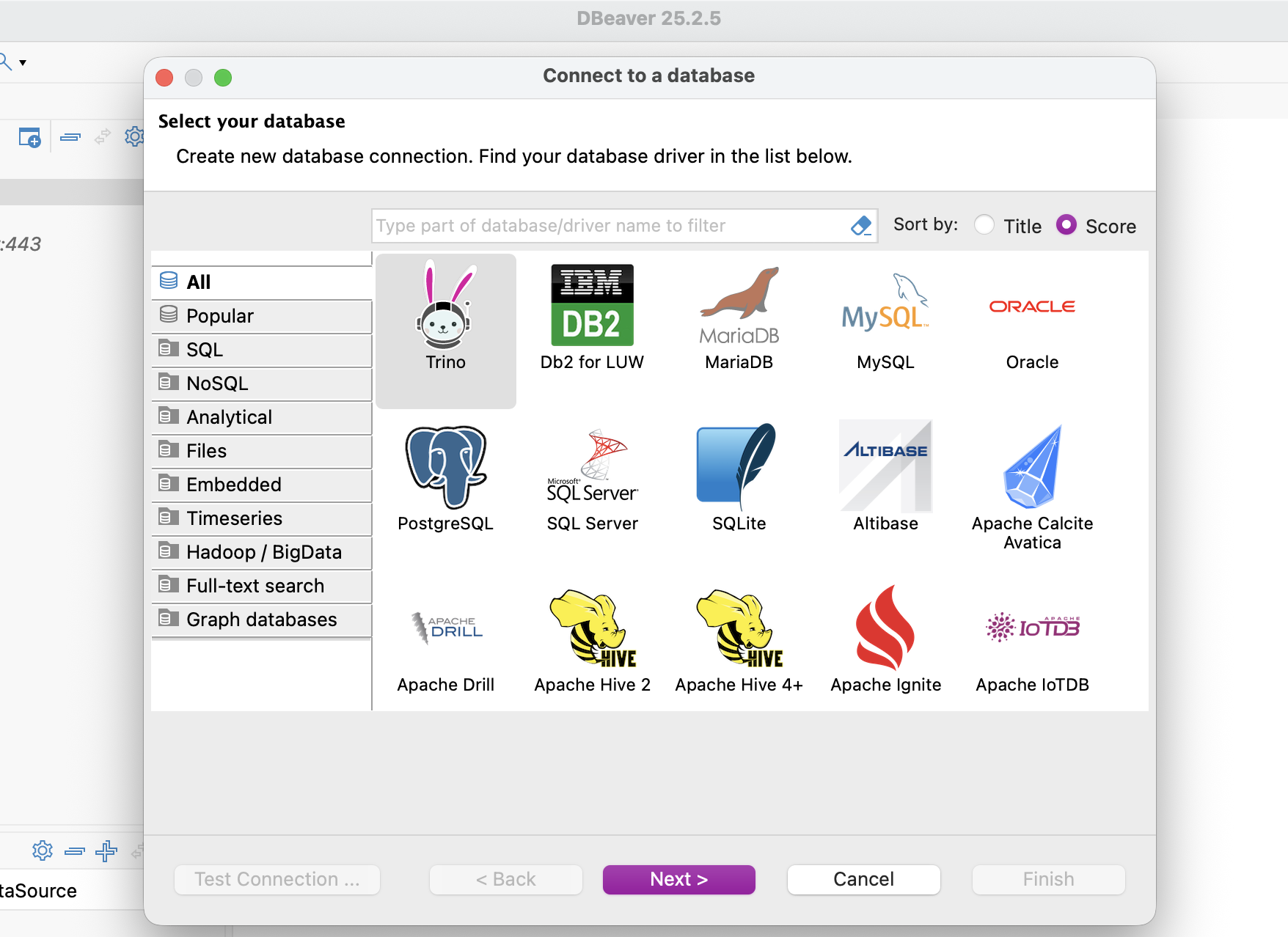Cancel the database connection dialog
The width and height of the screenshot is (1288, 937).
pos(863,879)
